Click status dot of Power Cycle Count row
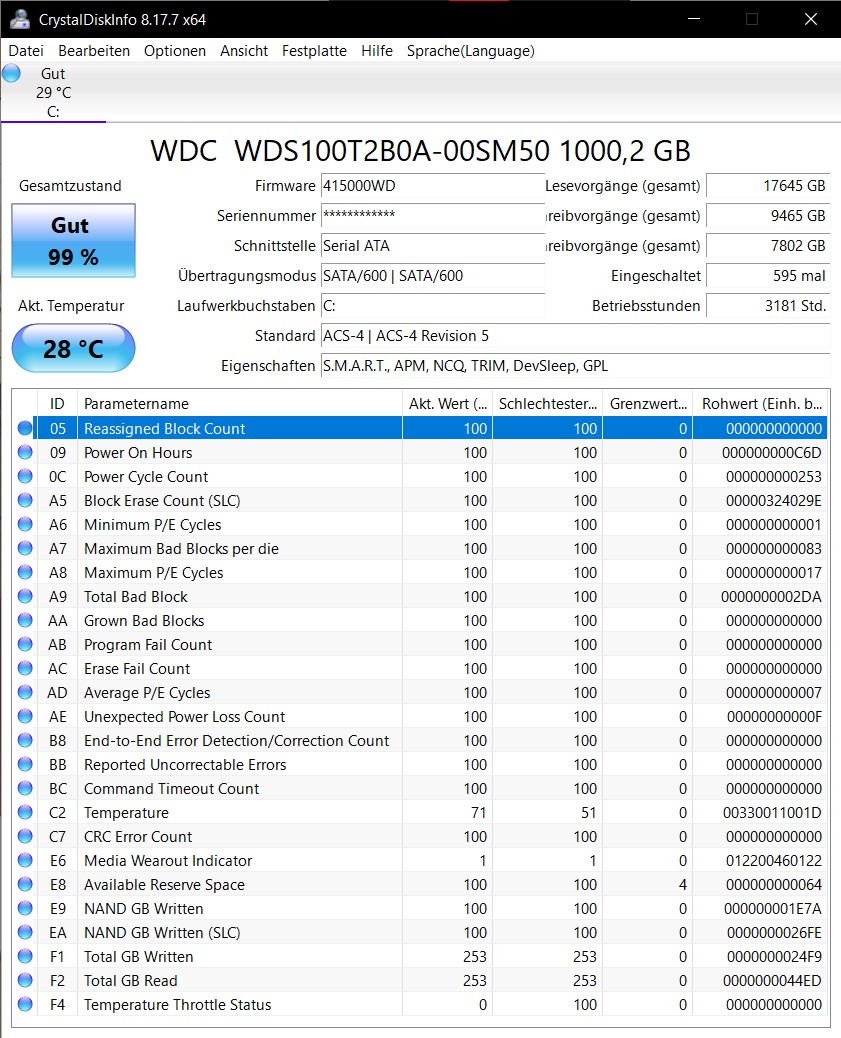841x1038 pixels. [25, 476]
